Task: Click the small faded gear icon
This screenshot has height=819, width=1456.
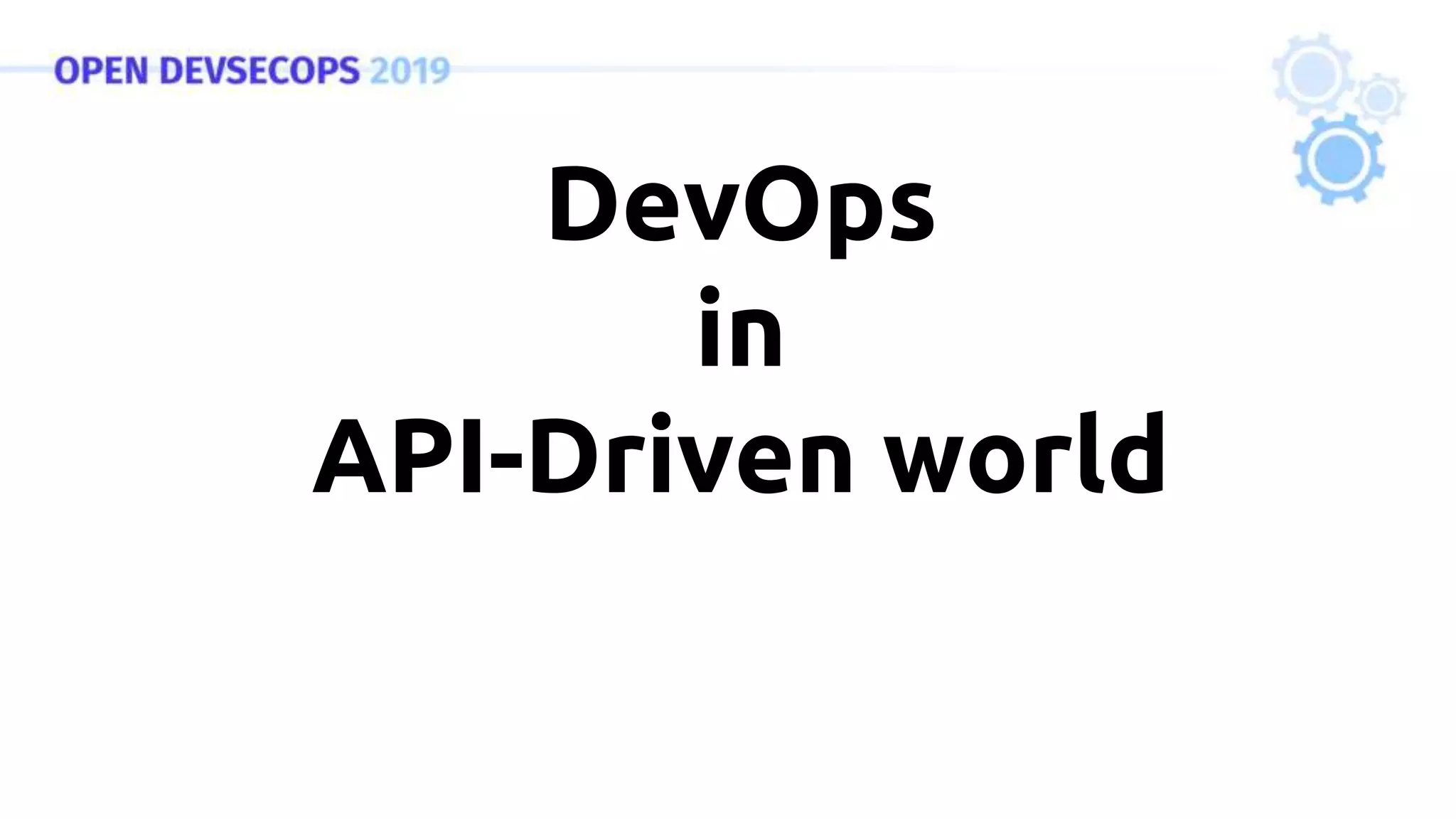Action: click(1380, 97)
